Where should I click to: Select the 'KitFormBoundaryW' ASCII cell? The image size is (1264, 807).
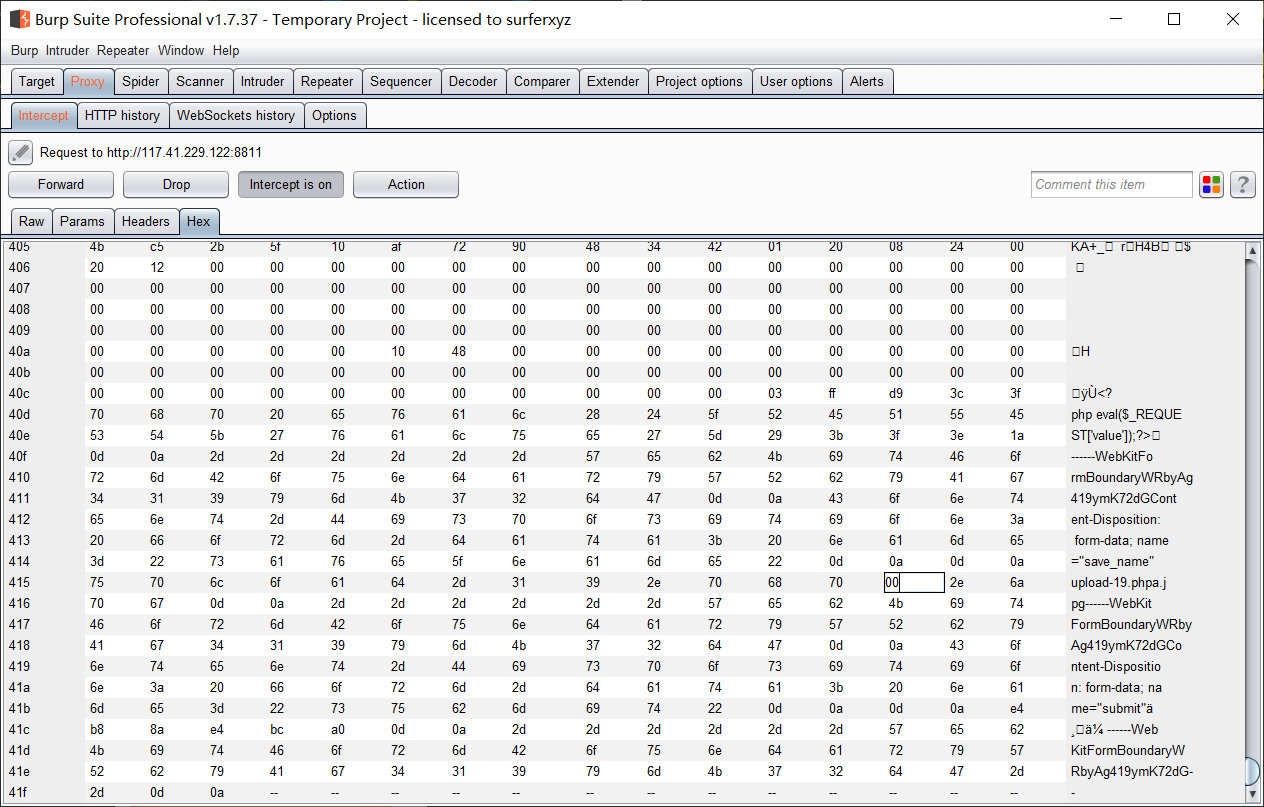[1128, 750]
